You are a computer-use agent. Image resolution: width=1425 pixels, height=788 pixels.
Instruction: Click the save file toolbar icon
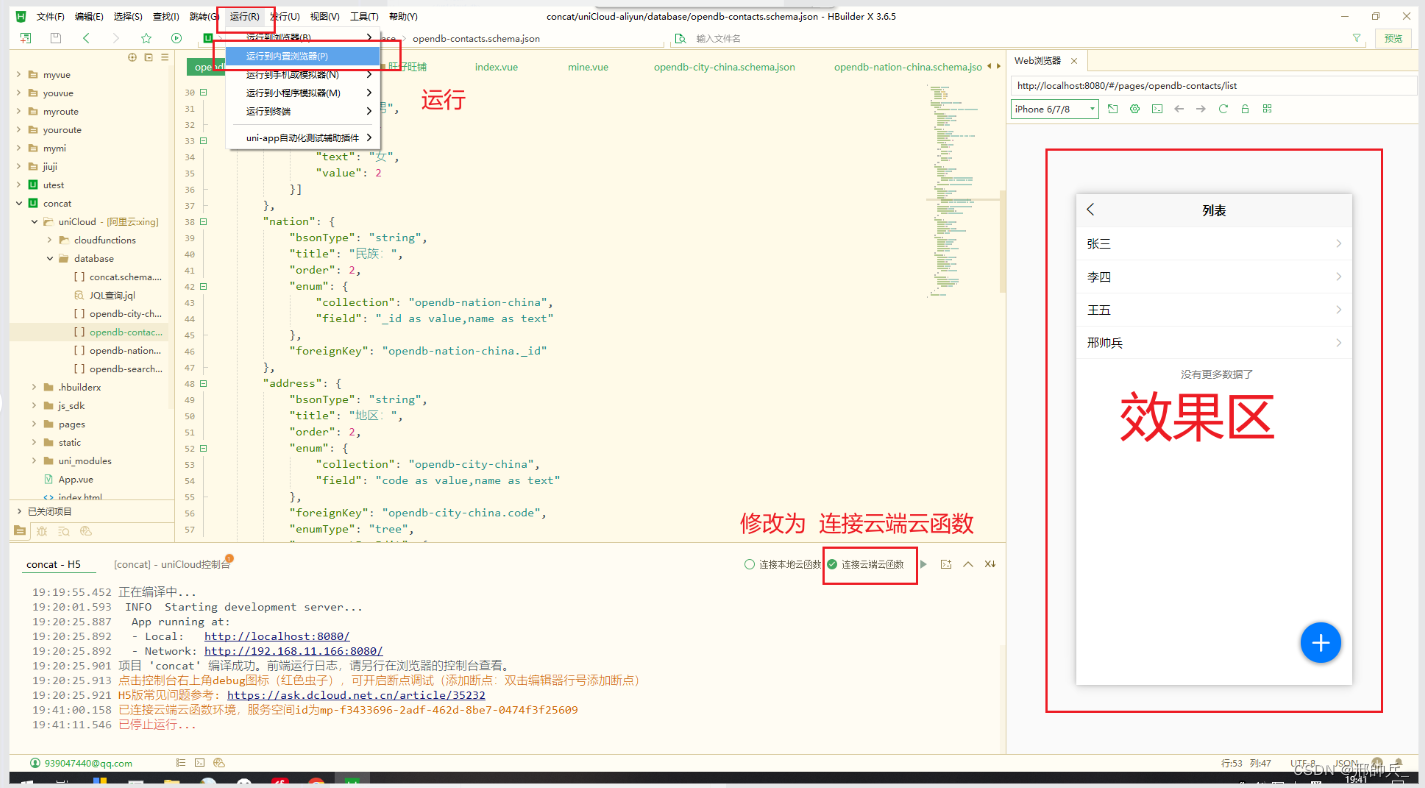56,38
